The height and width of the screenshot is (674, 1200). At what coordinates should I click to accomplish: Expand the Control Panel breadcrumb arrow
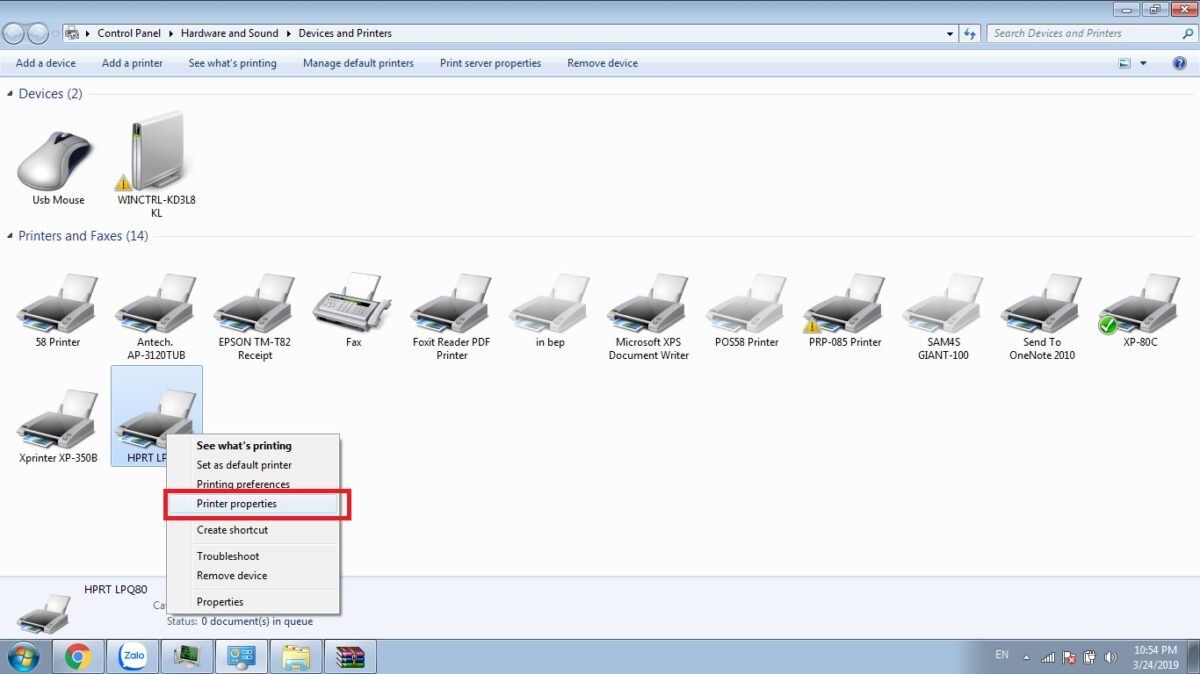click(171, 33)
